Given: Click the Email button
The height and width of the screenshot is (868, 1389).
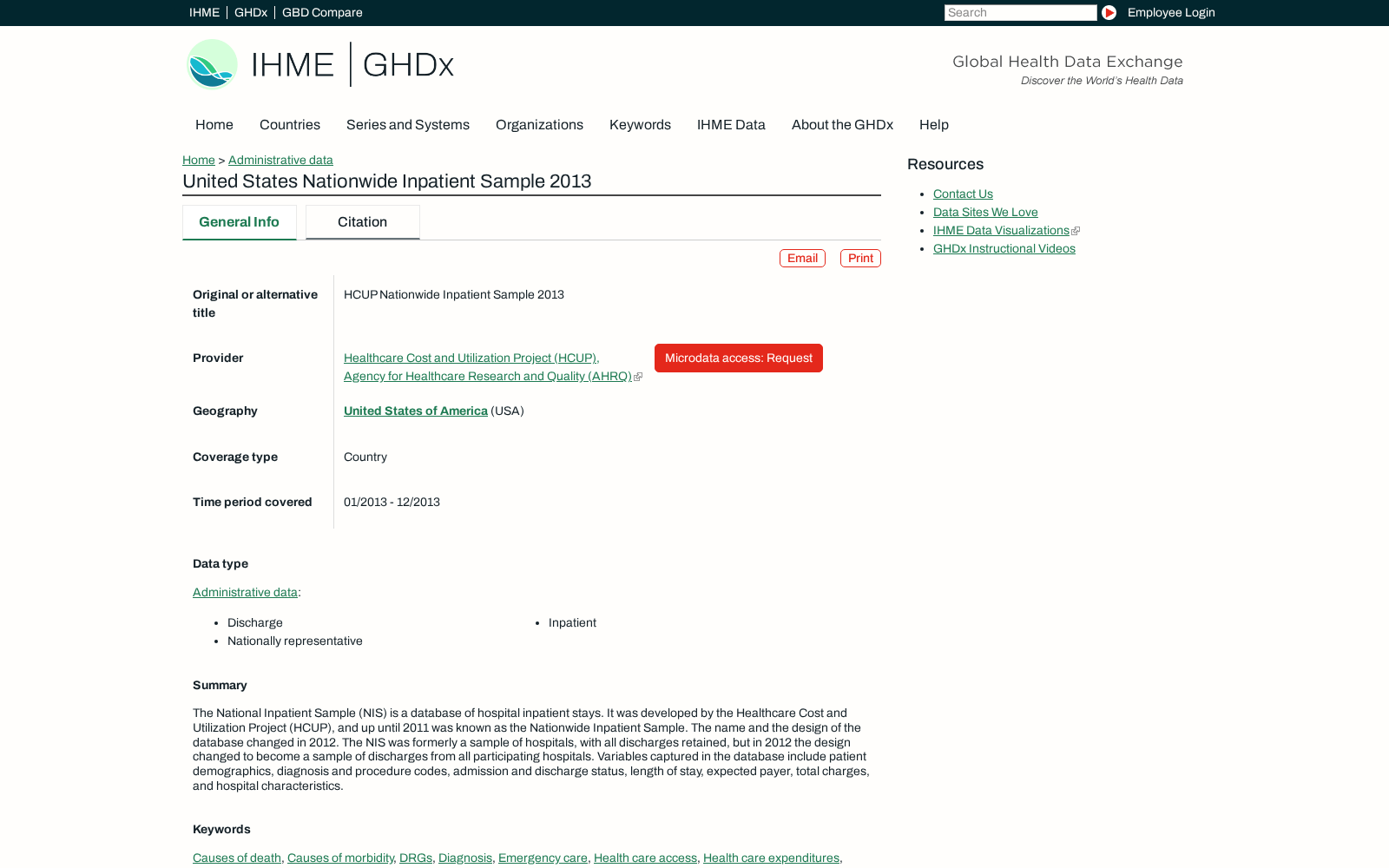Looking at the screenshot, I should [802, 258].
